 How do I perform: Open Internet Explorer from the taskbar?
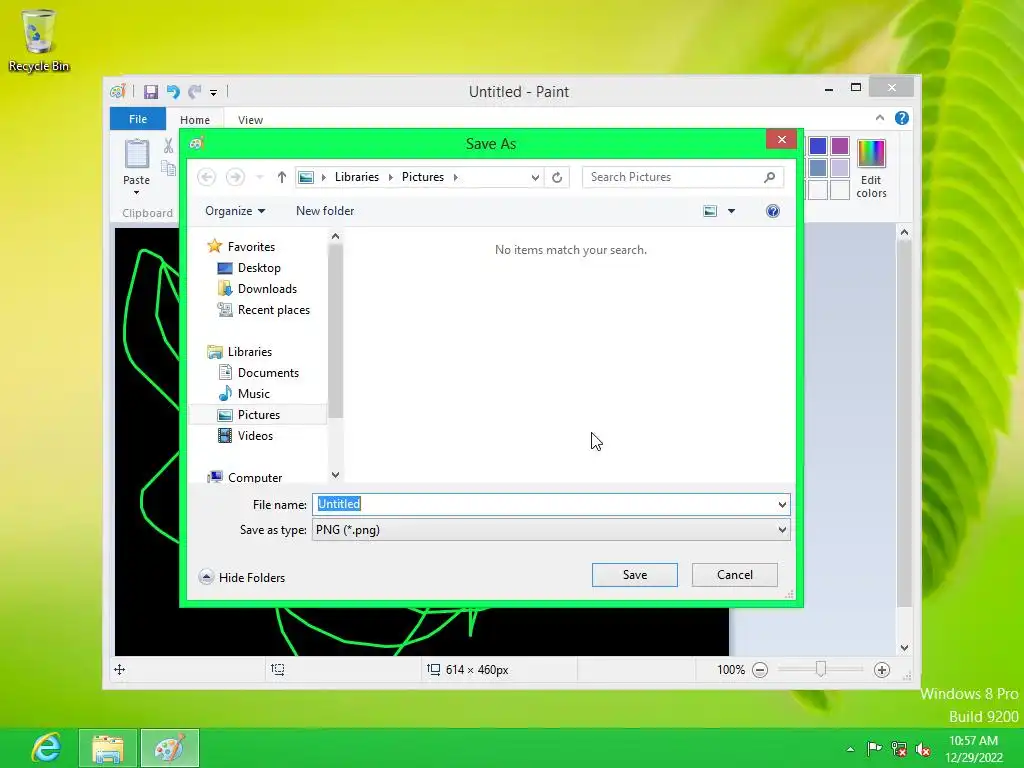pyautogui.click(x=46, y=748)
